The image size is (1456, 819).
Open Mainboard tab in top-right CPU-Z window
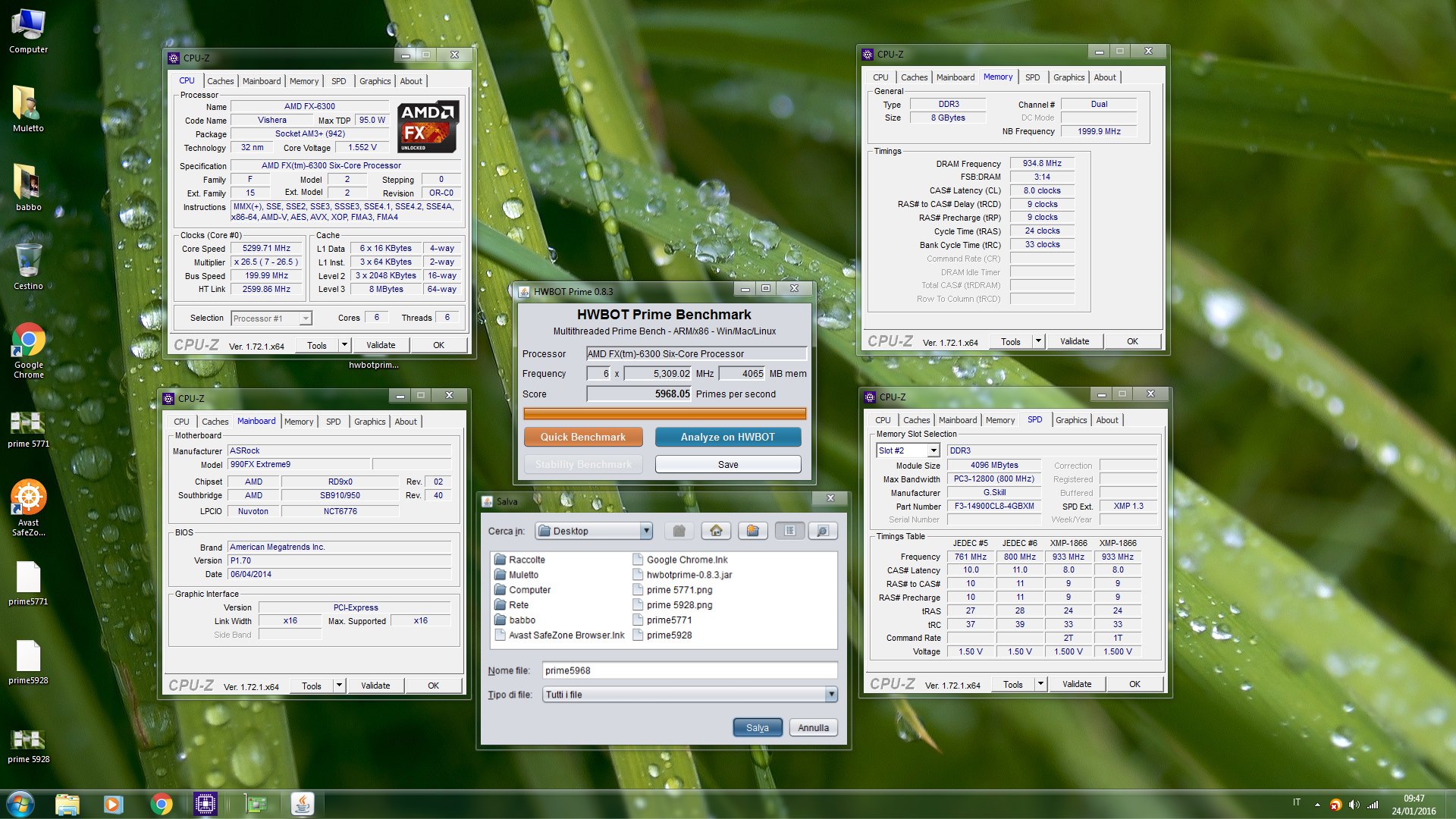click(955, 77)
